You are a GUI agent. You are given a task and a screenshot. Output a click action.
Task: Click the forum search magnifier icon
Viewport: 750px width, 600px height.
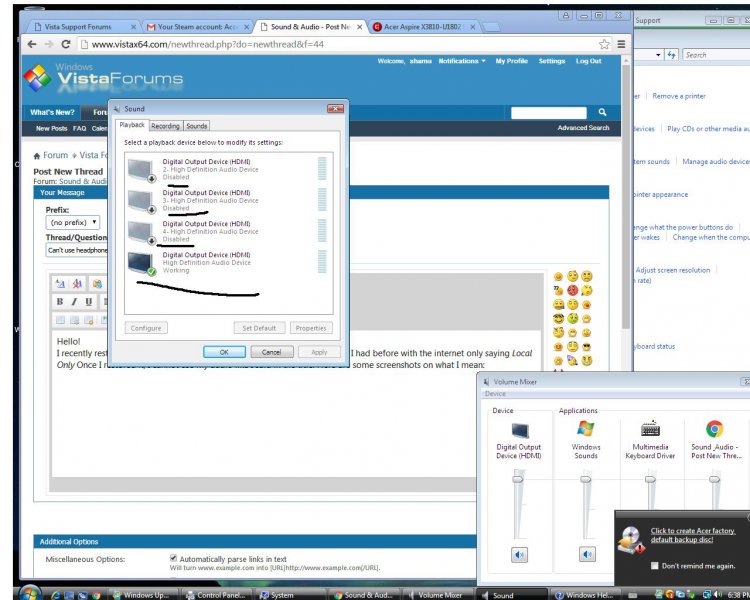click(x=602, y=112)
